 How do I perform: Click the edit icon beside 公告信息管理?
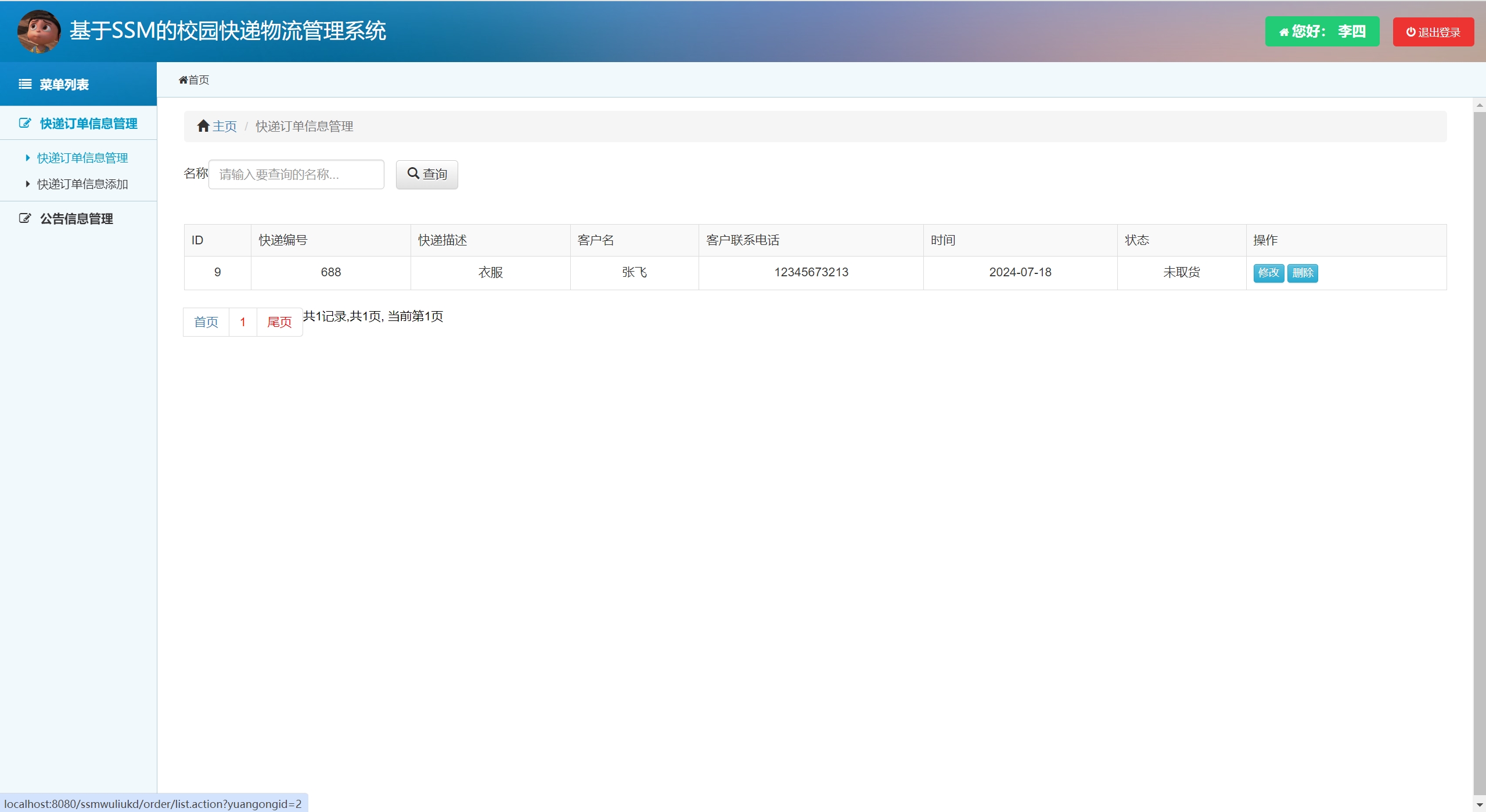[x=25, y=218]
